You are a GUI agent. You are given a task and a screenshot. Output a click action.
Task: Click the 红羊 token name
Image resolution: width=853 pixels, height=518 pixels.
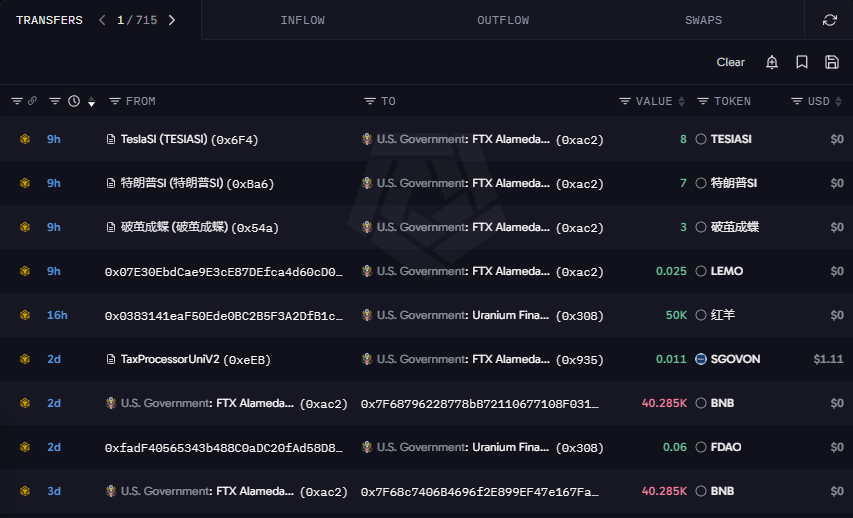click(x=722, y=315)
